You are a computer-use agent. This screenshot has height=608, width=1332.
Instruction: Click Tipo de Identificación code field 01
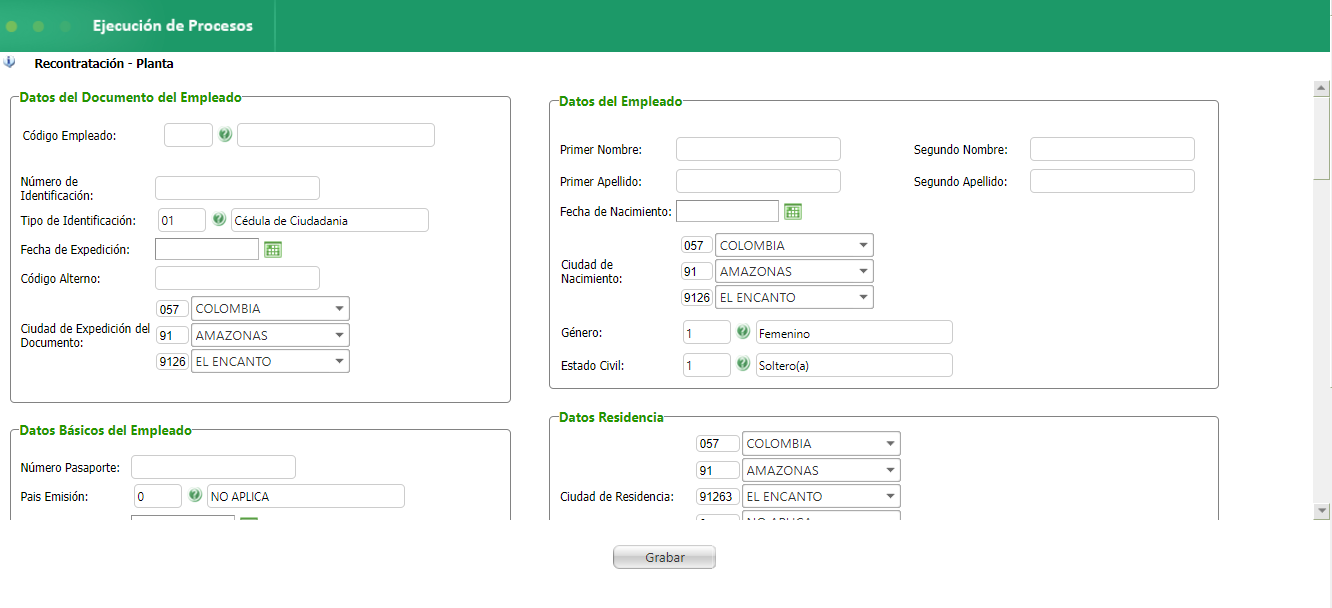182,220
